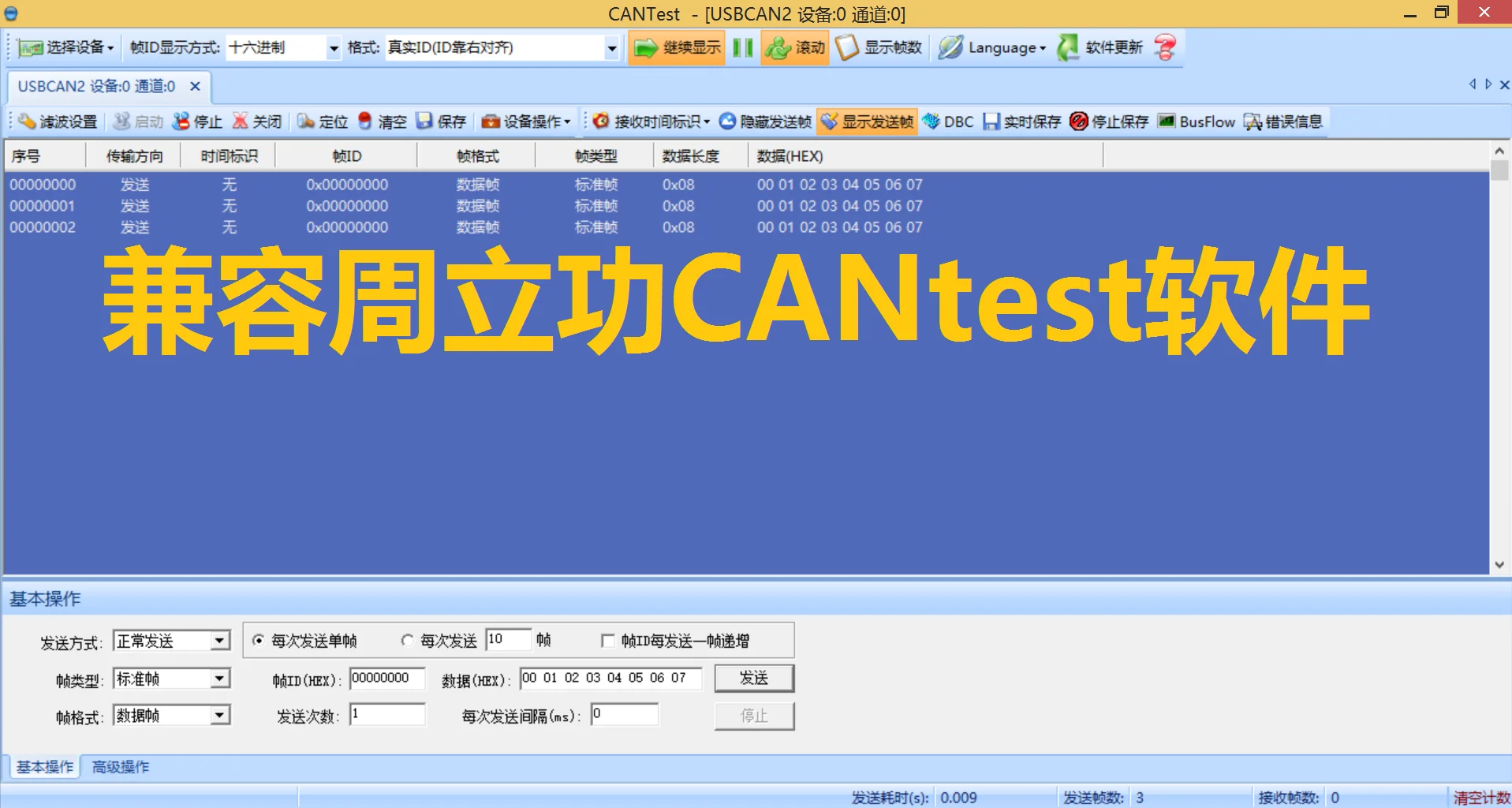Switch to the 基本操作 tab
Image resolution: width=1512 pixels, height=808 pixels.
[45, 767]
